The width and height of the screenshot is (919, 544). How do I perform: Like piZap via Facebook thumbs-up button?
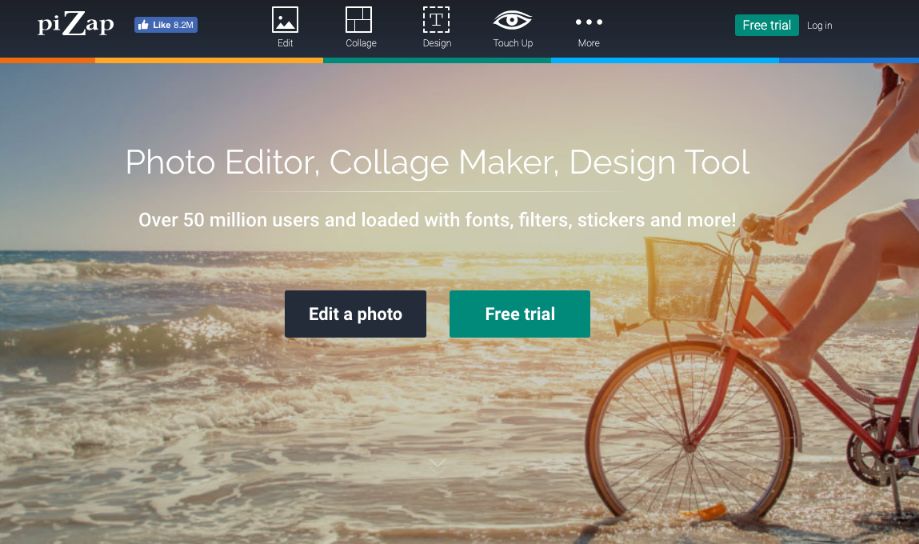pos(166,25)
